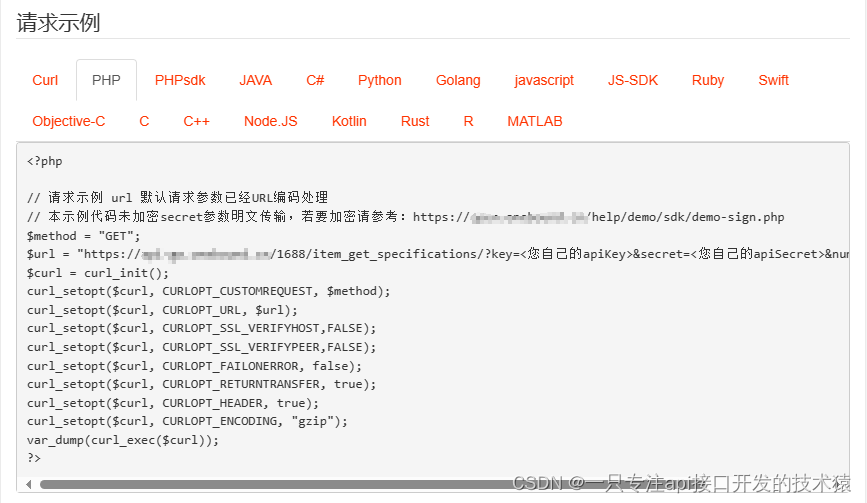
Task: Switch to the Kotlin tab
Action: (x=349, y=122)
